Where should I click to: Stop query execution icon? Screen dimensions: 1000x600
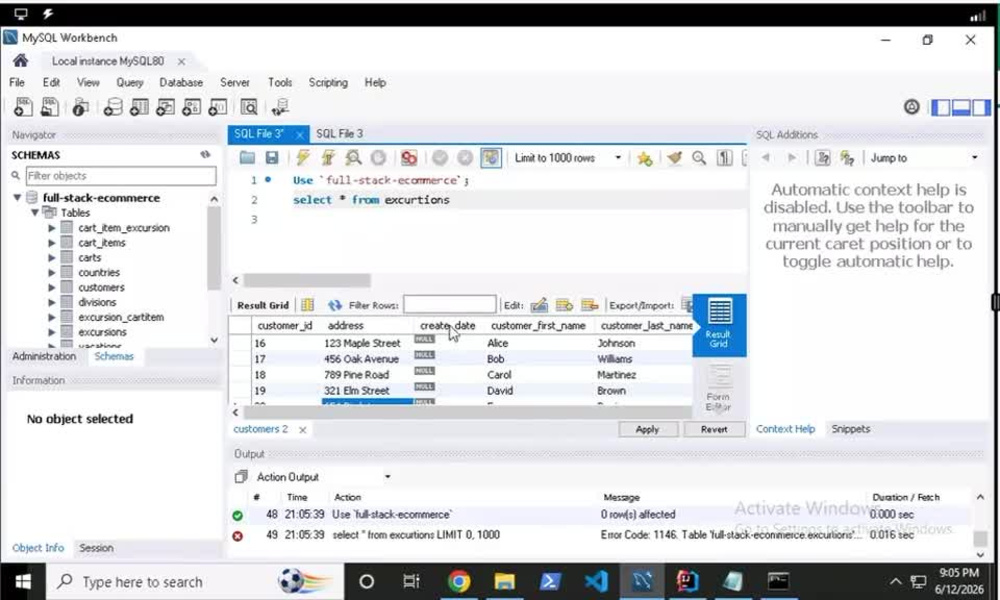(x=378, y=158)
